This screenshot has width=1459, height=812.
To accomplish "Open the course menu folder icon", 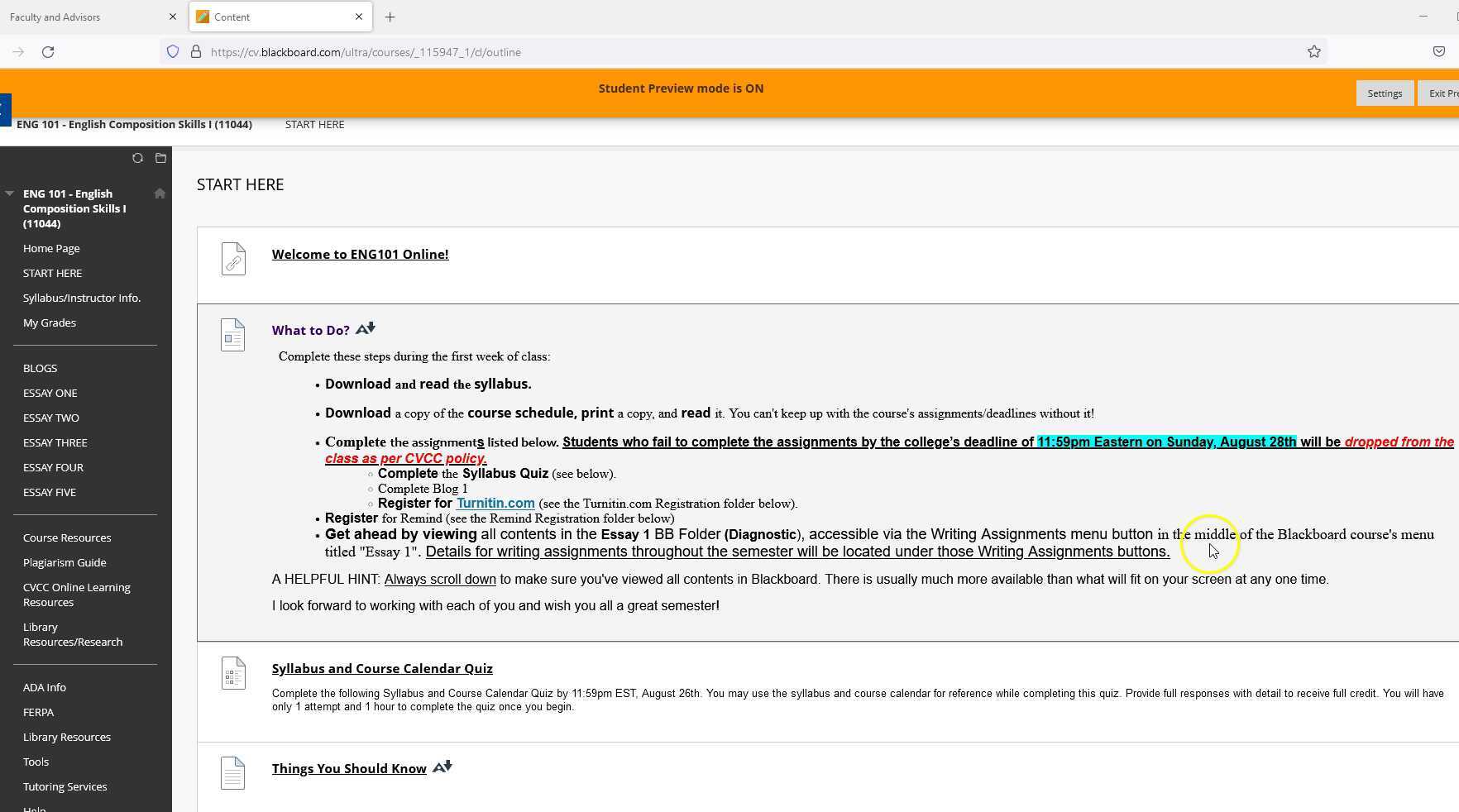I will tap(160, 158).
